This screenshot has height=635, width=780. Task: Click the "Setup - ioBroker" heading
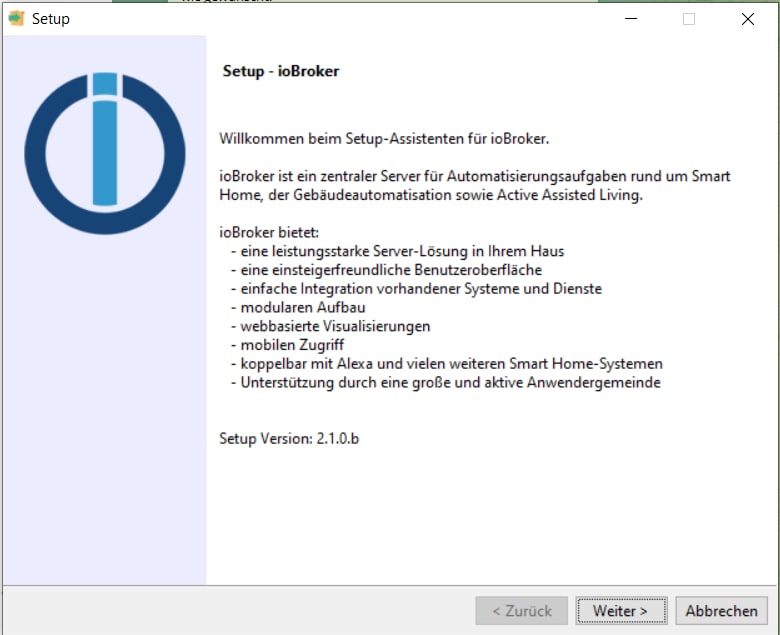coord(281,71)
